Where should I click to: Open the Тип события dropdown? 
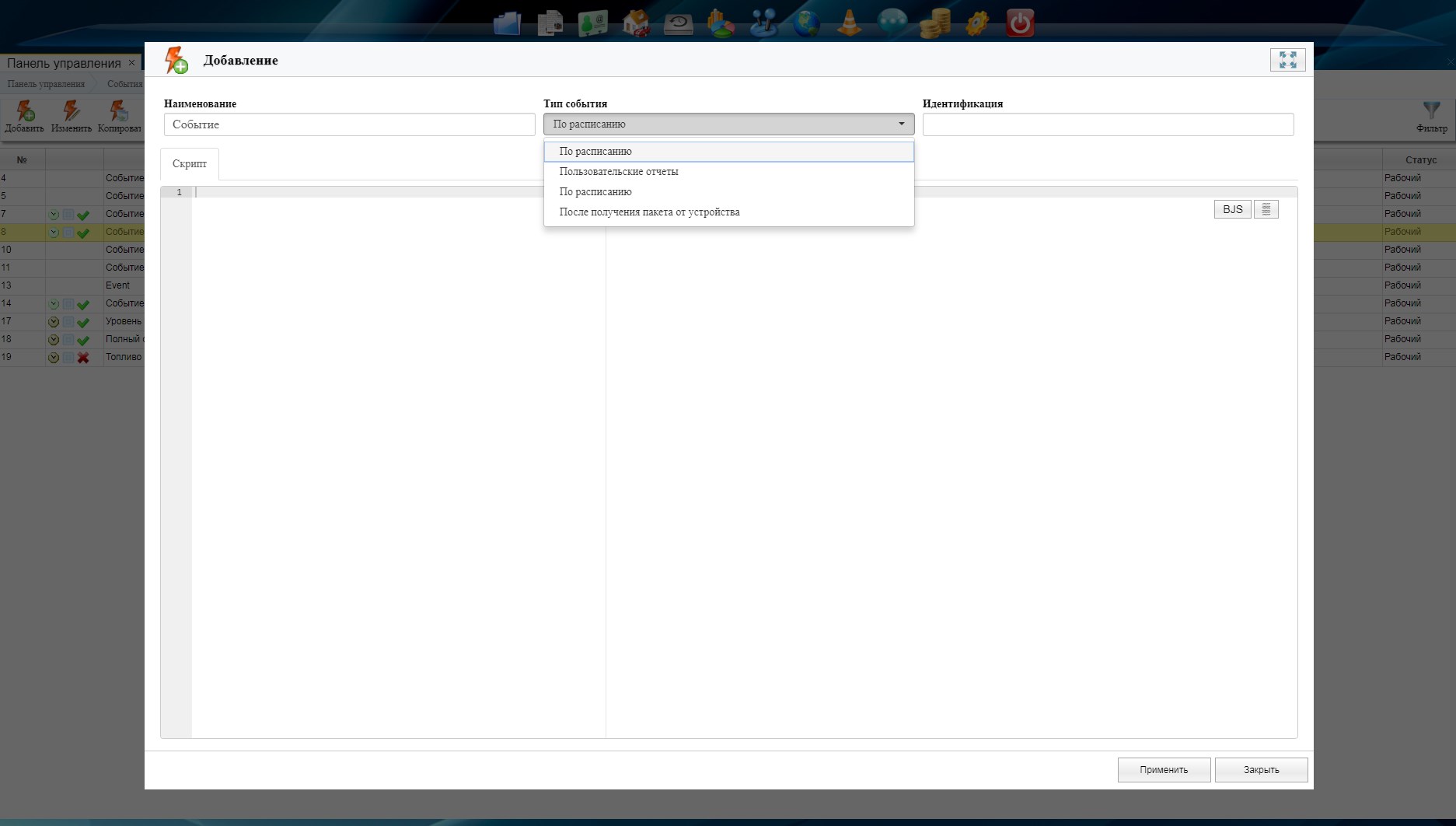[x=728, y=124]
